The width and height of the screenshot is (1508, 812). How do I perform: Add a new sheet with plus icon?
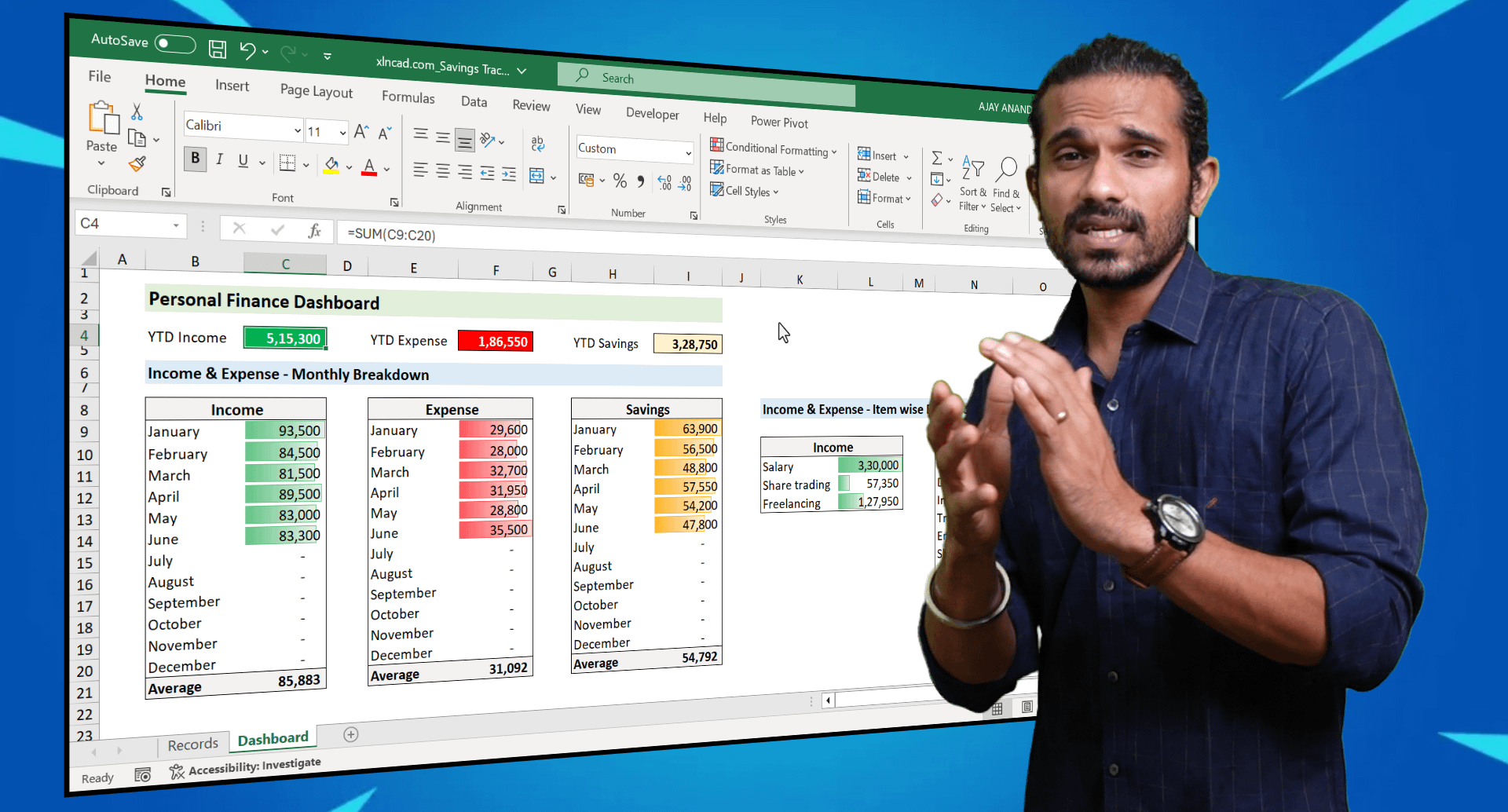(x=351, y=734)
